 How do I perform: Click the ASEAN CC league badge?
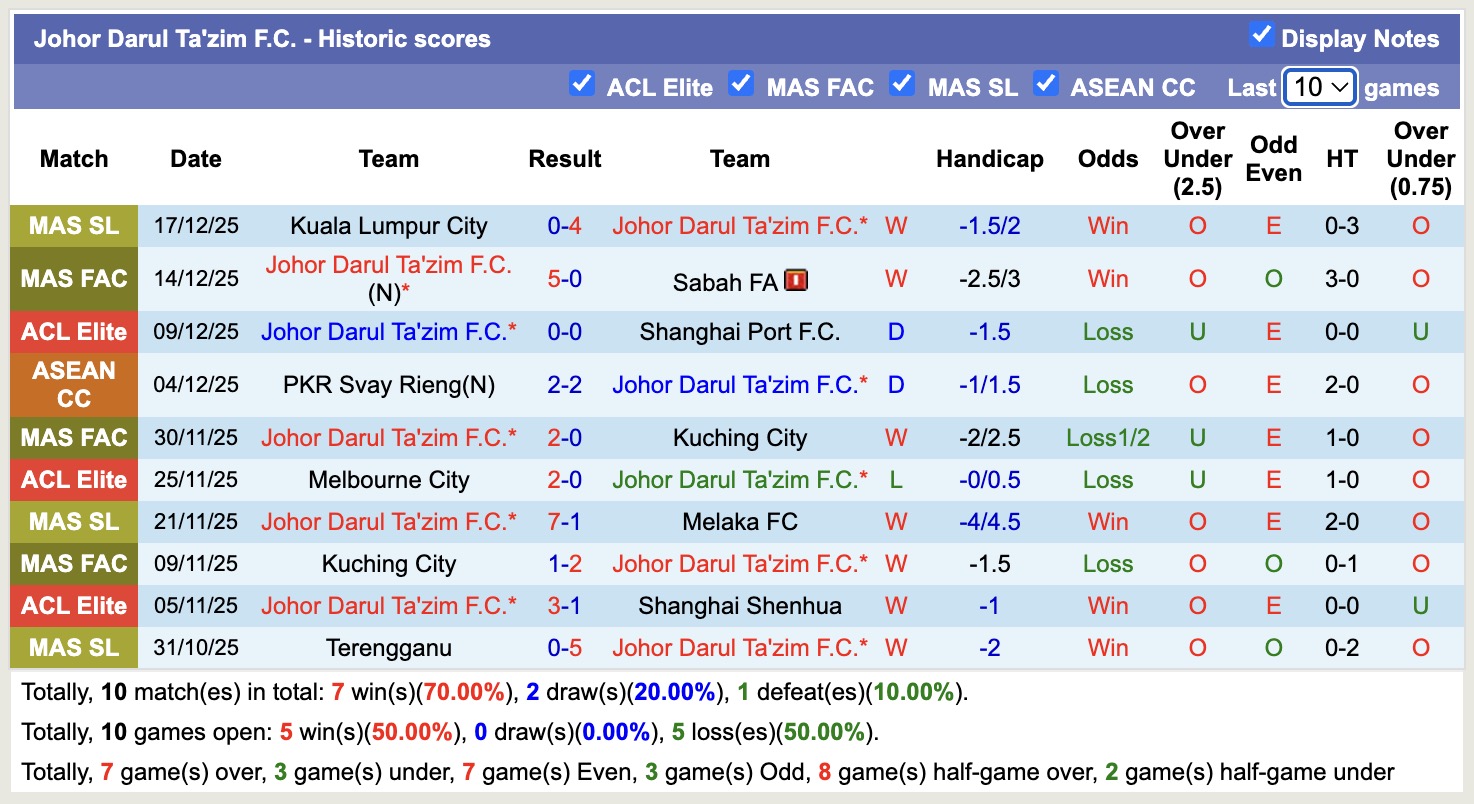[74, 385]
